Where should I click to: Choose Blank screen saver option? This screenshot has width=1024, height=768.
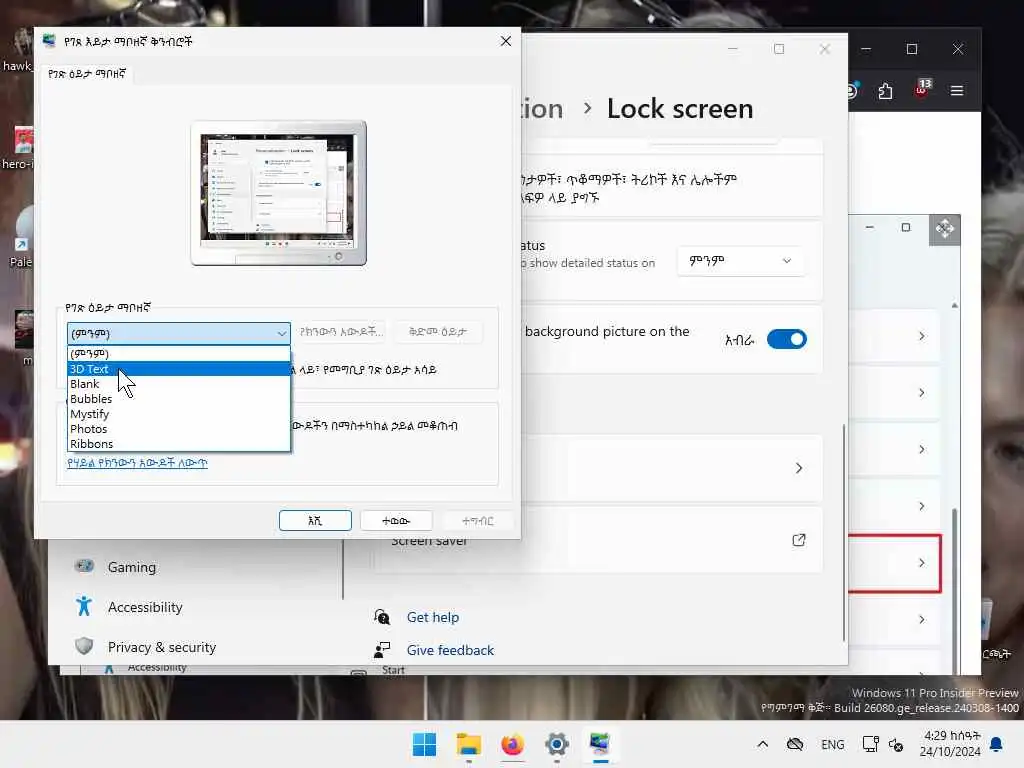(178, 384)
